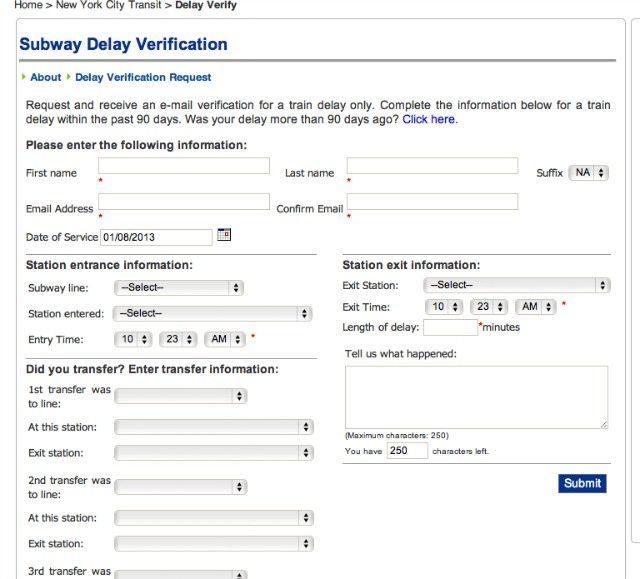The width and height of the screenshot is (640, 579).
Task: Open the Date of Service calendar picker icon
Action: [x=224, y=235]
